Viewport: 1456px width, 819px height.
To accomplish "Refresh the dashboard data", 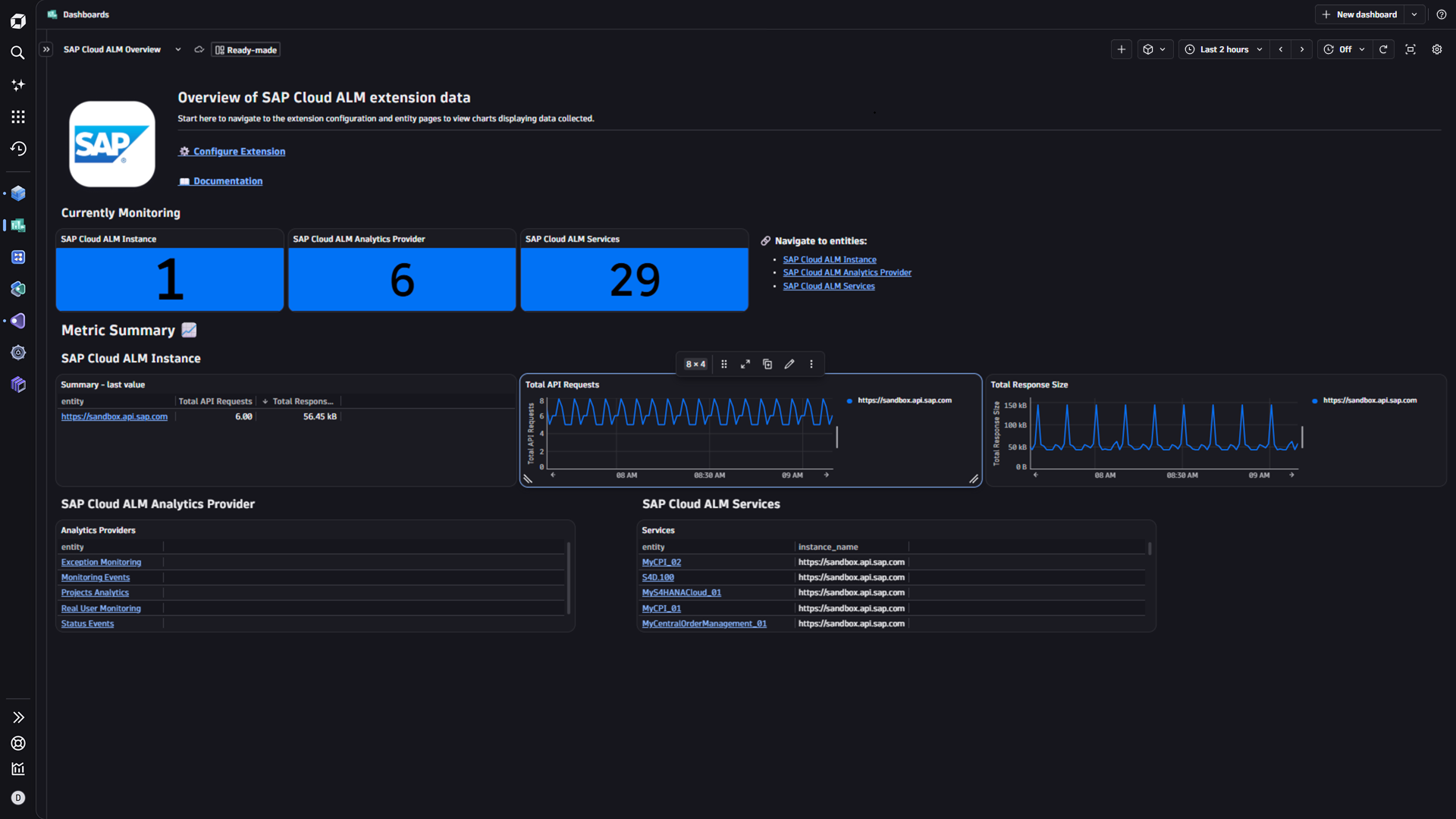I will click(1383, 49).
